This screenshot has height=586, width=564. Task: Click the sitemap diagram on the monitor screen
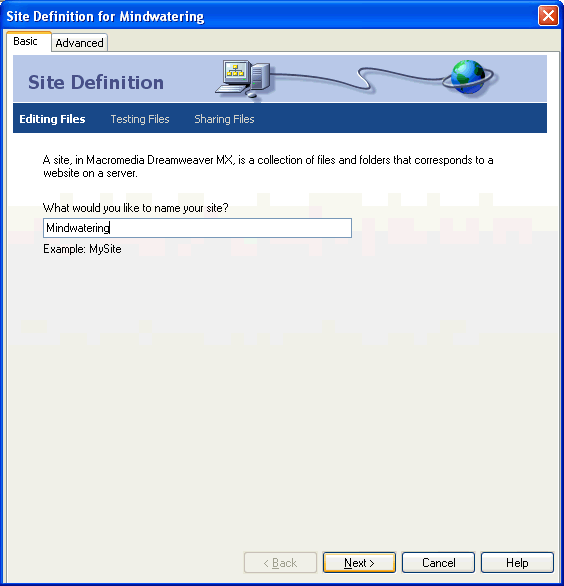(x=235, y=70)
